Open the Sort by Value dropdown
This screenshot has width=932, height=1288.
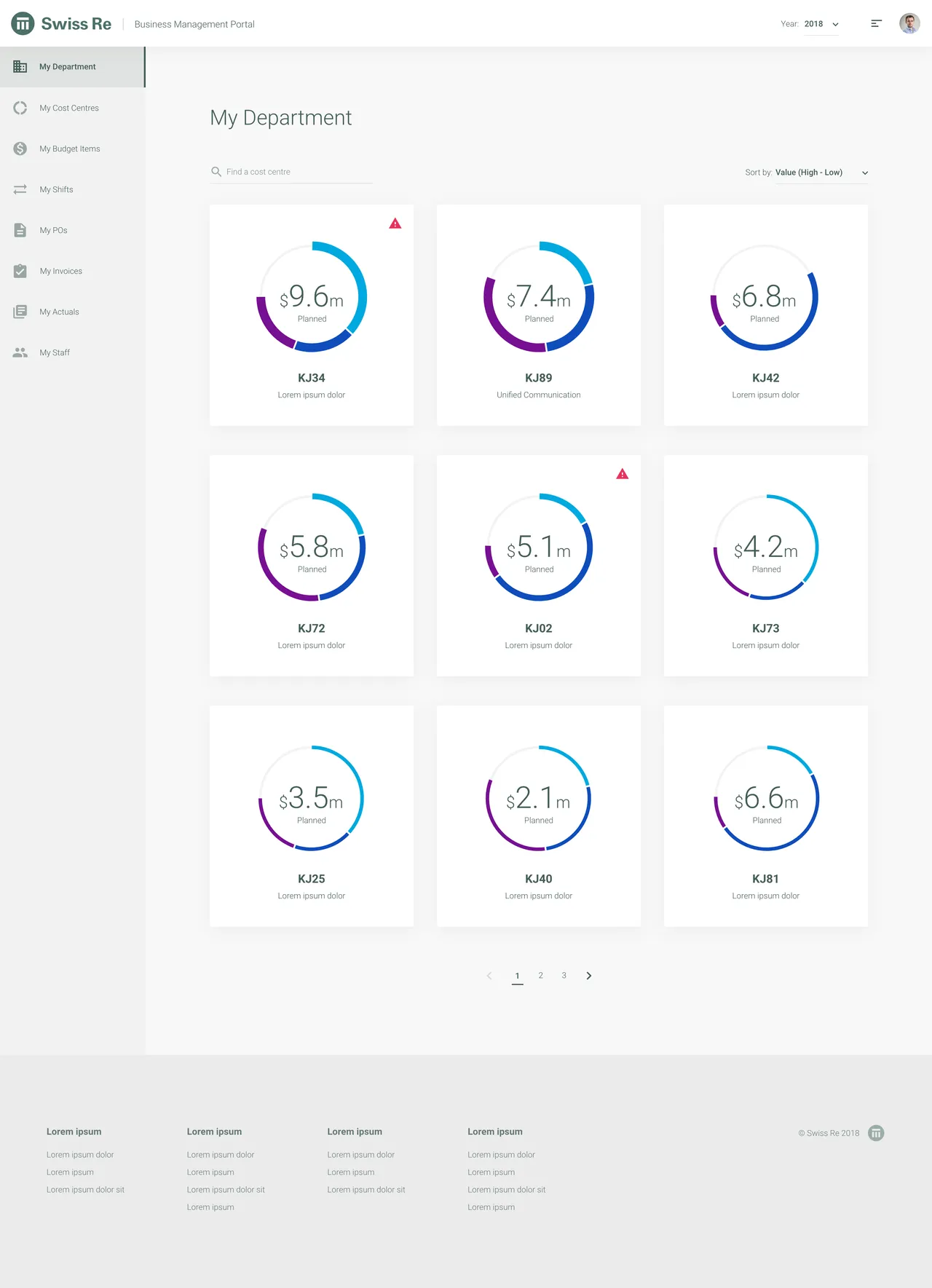pos(821,173)
